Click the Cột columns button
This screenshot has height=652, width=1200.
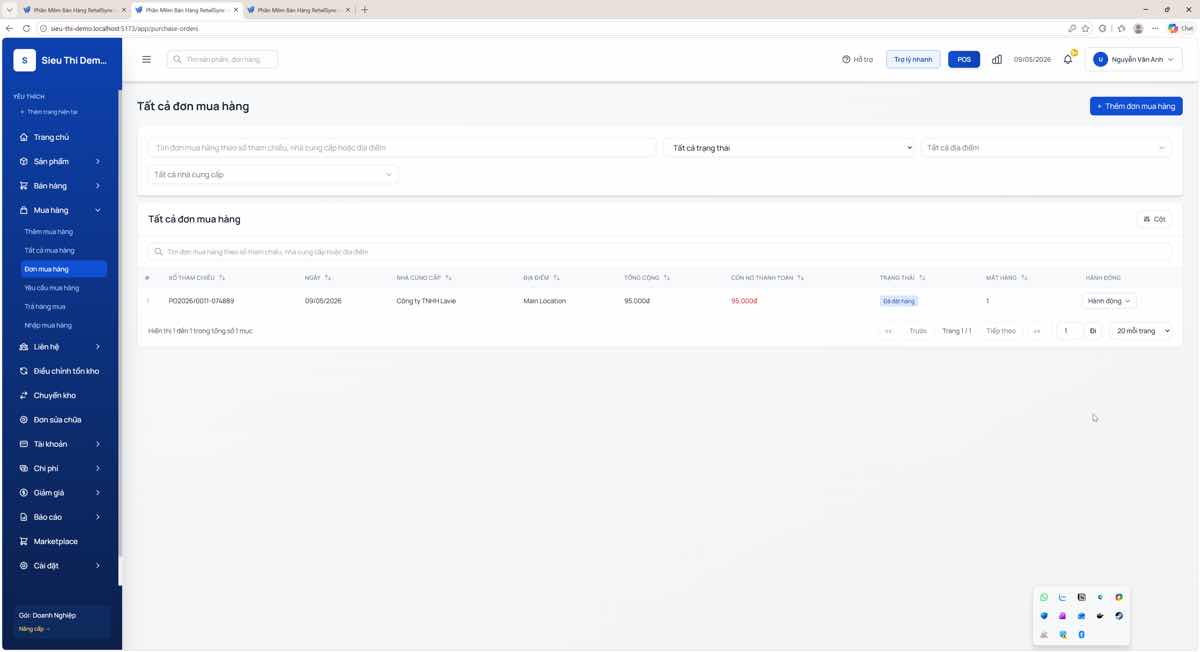tap(1155, 219)
